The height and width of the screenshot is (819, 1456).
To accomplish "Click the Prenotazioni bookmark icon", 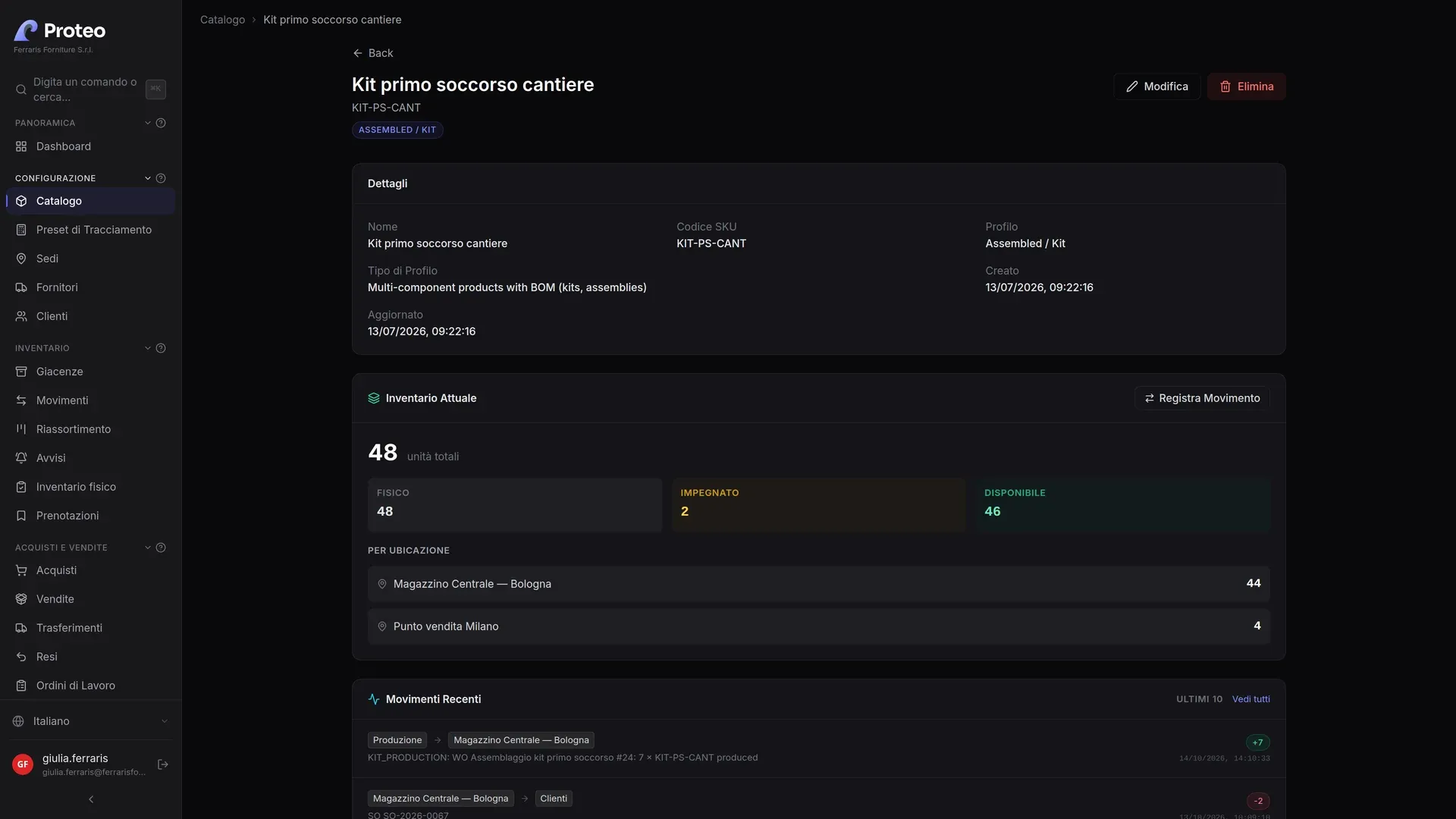I will 21,516.
